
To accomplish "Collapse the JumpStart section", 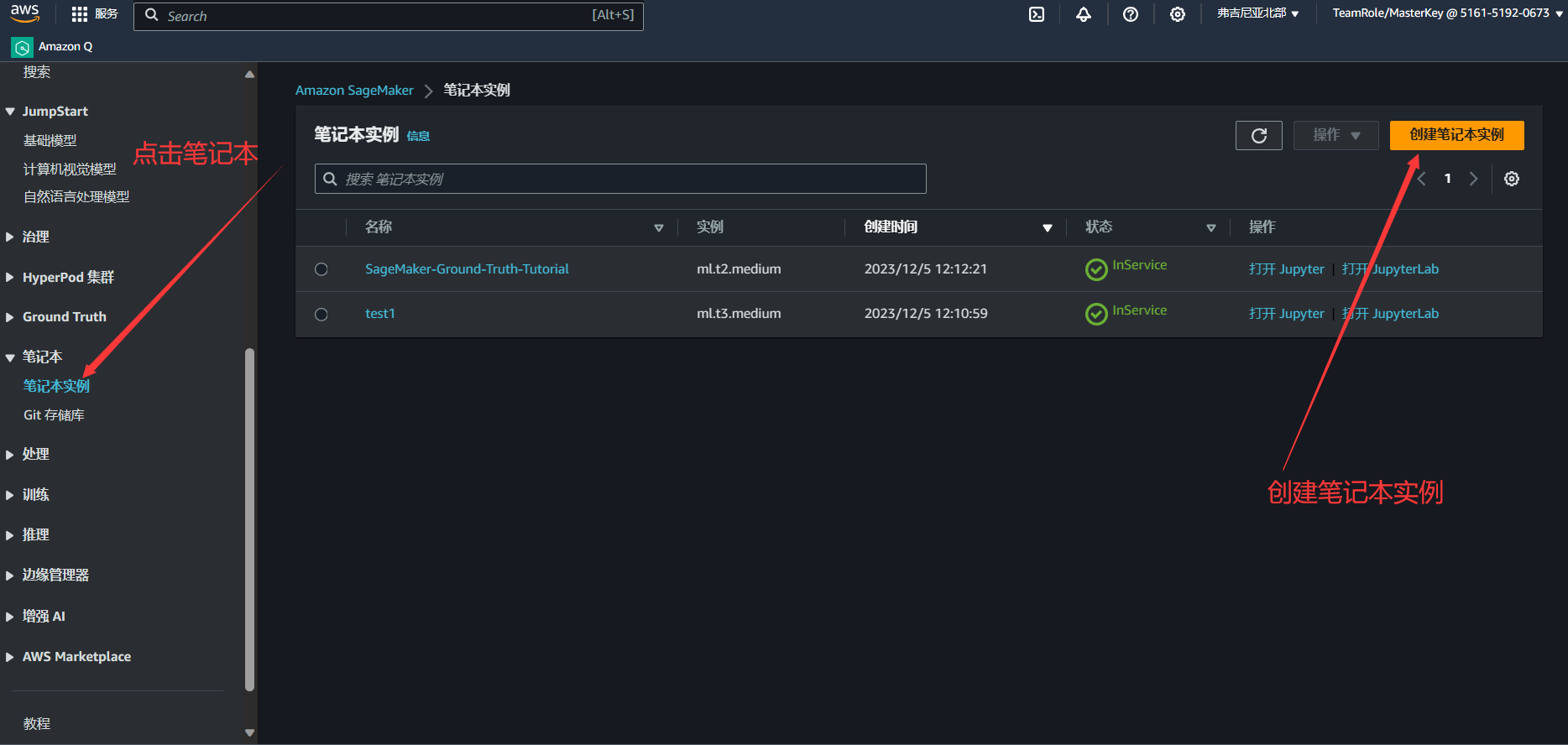I will tap(10, 112).
